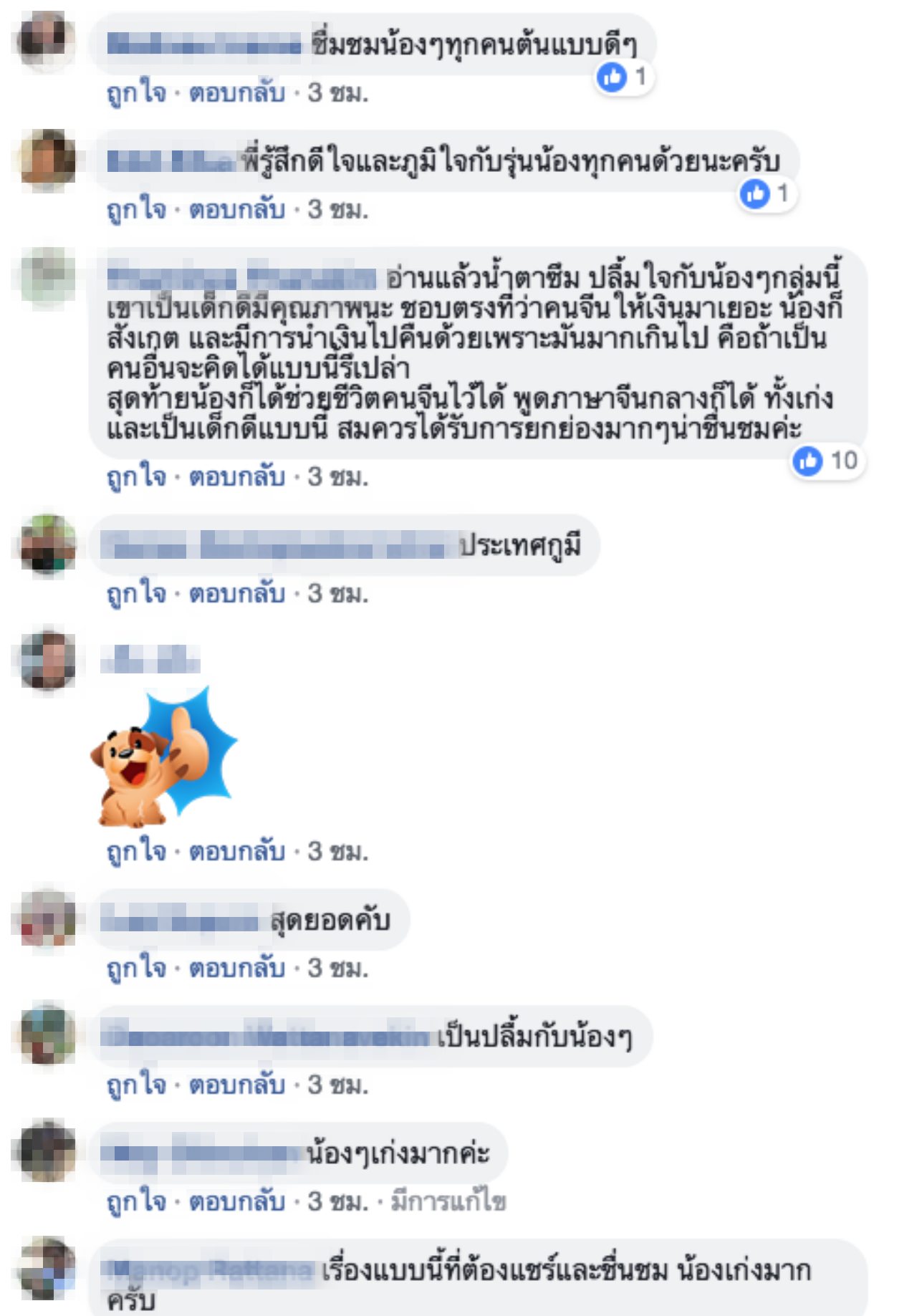
Task: Reply to the น้องๆเก่งมากค่ะ comment
Action: pyautogui.click(x=237, y=1202)
